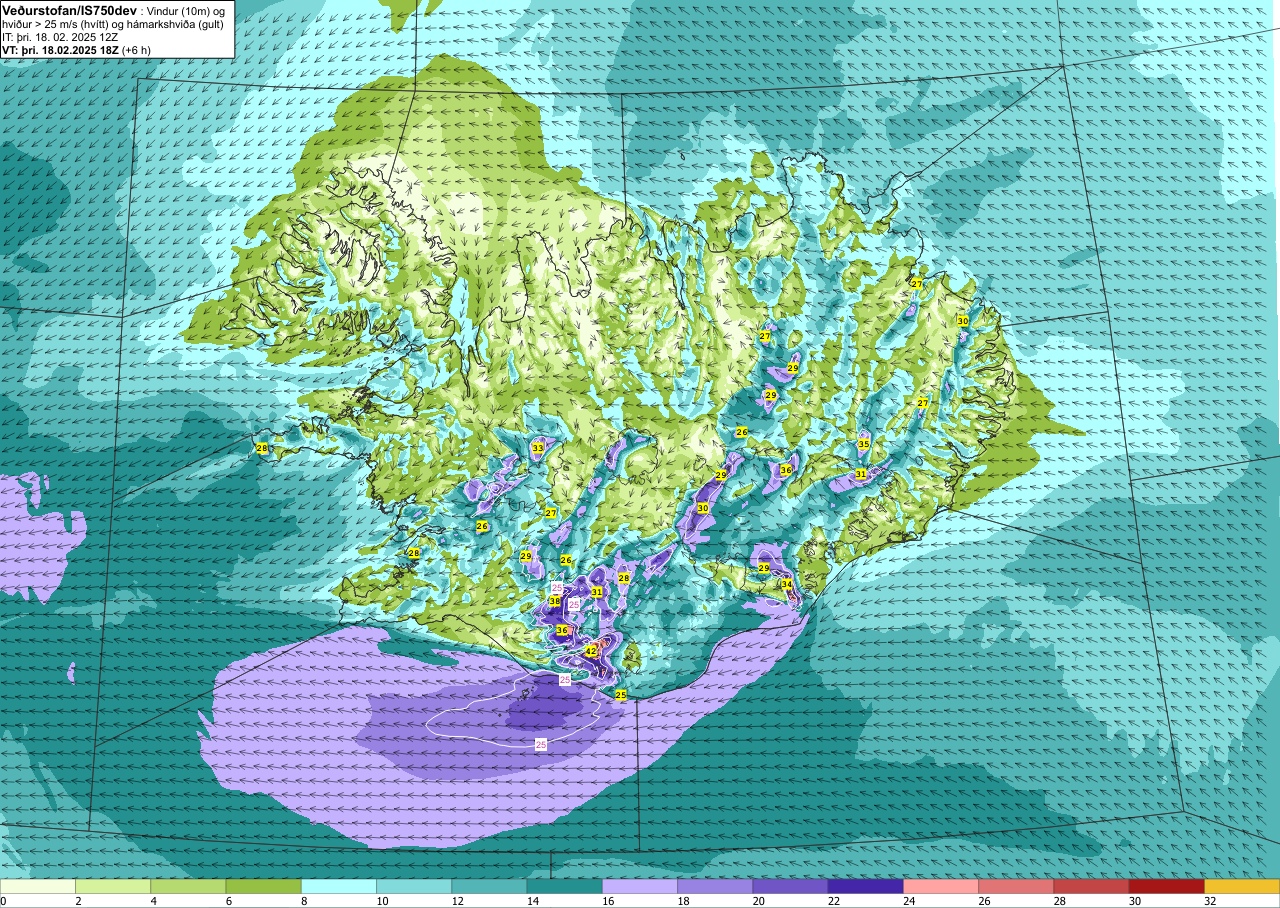Select the yellow gust label 38
This screenshot has width=1280, height=908.
(554, 601)
